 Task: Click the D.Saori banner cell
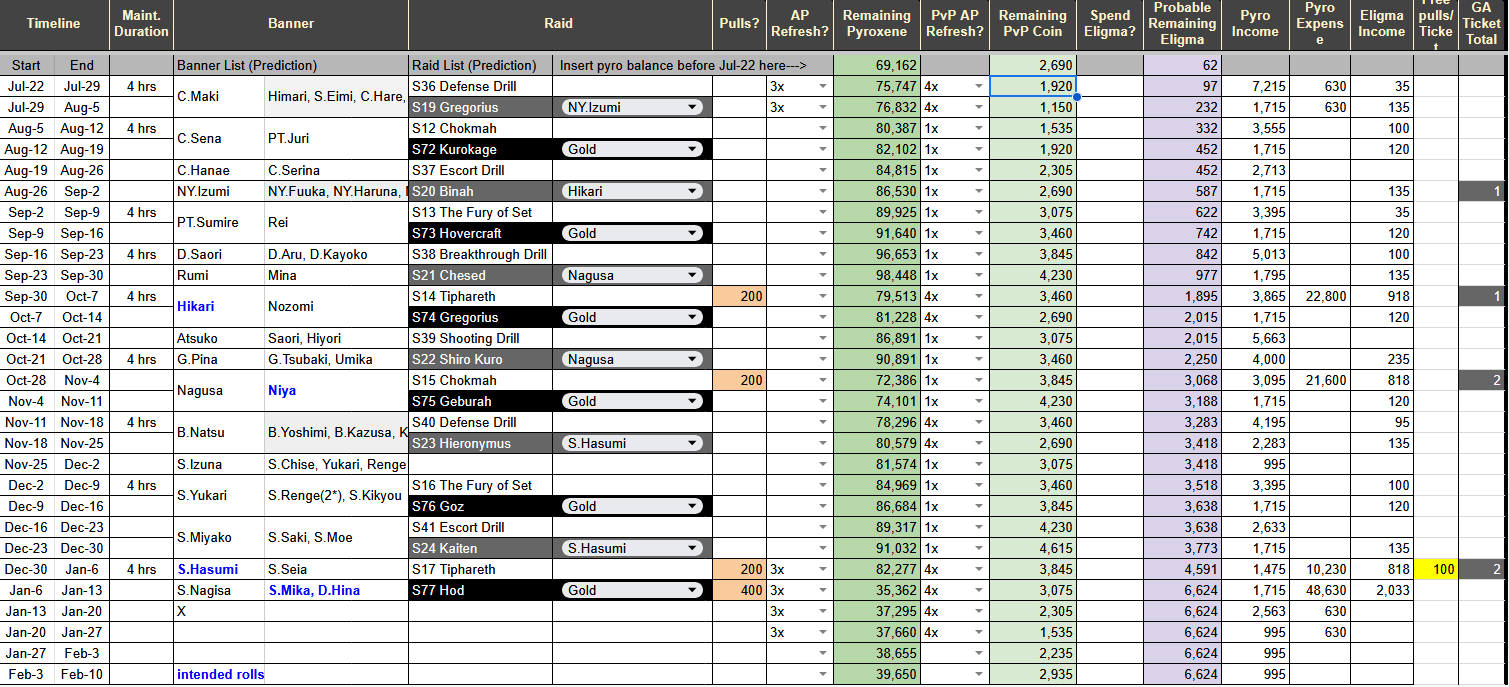click(219, 255)
